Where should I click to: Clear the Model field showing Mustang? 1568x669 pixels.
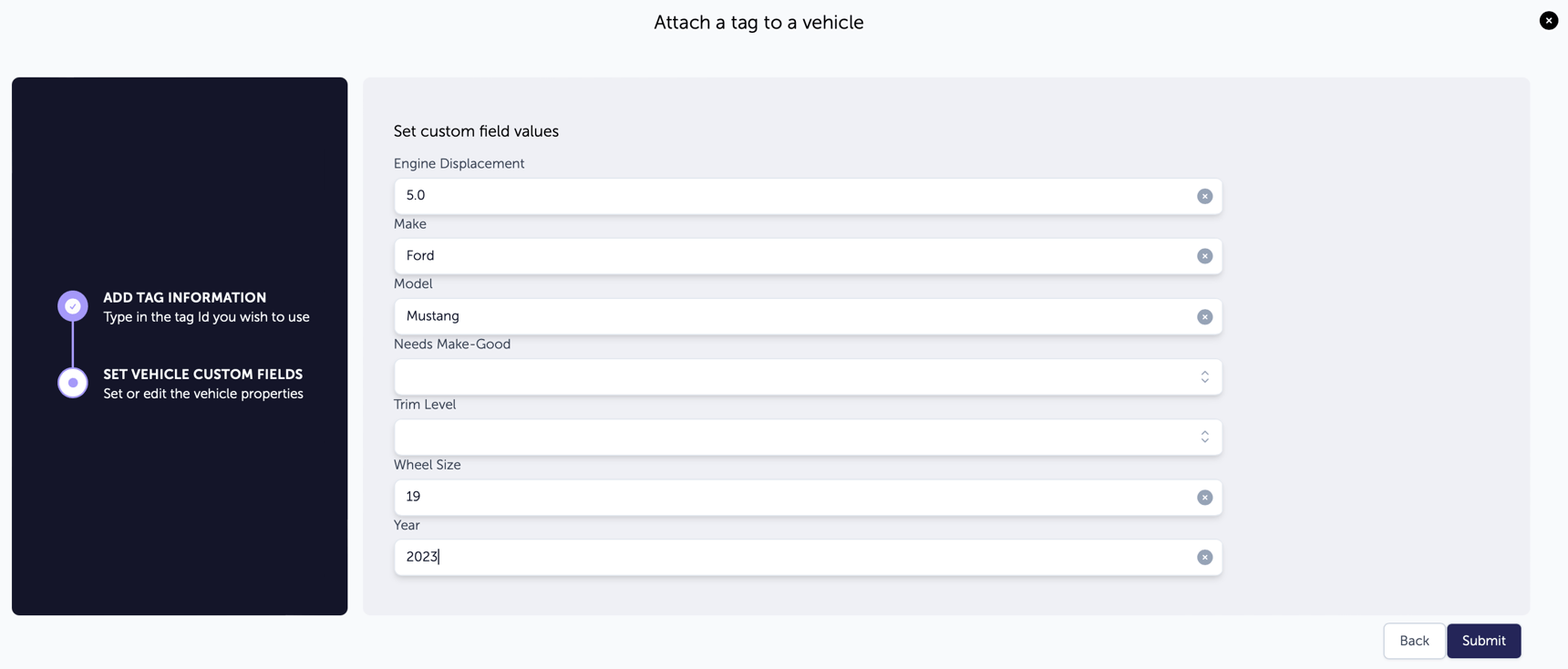pos(1204,316)
